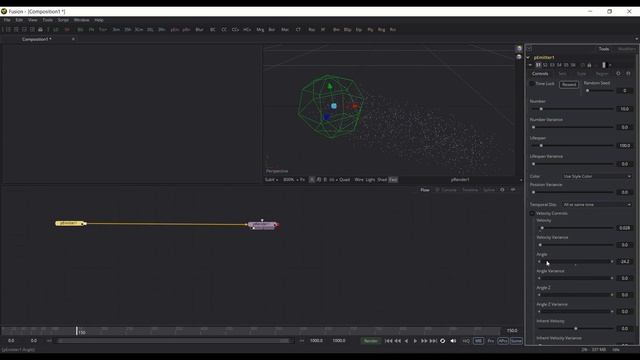Click the Number slider track
The image size is (640, 360).
point(572,109)
